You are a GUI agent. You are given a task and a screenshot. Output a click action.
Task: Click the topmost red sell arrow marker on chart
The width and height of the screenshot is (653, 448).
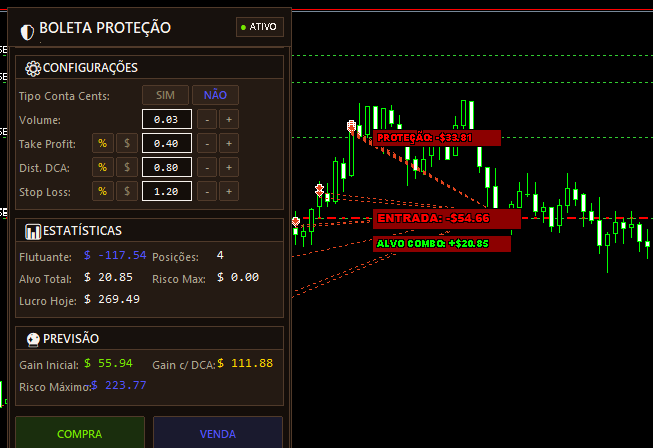[351, 126]
